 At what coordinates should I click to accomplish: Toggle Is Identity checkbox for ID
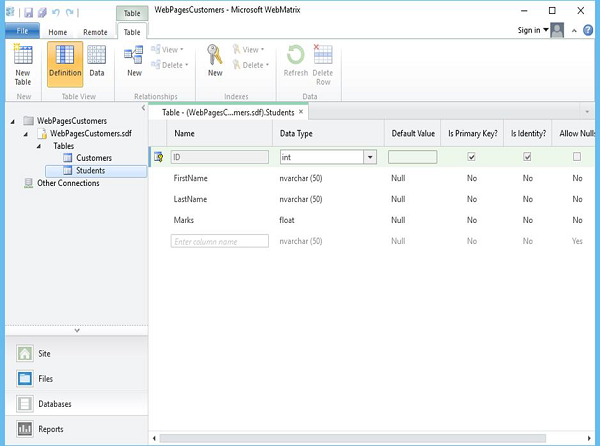click(527, 157)
